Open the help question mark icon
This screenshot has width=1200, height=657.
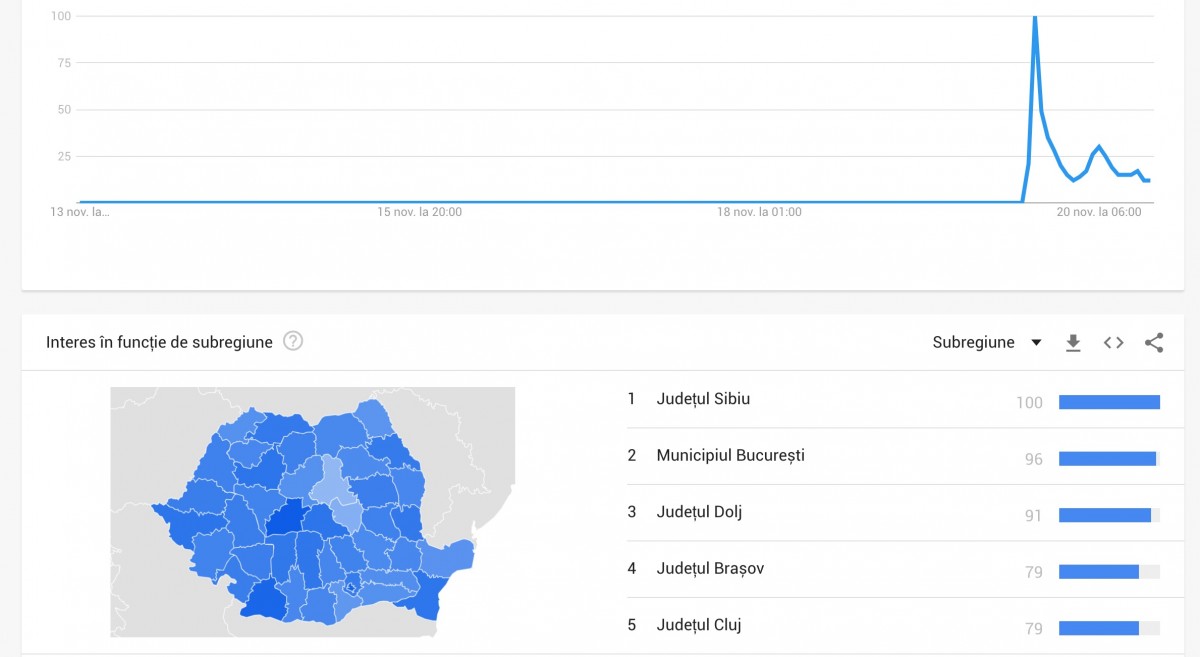(293, 342)
